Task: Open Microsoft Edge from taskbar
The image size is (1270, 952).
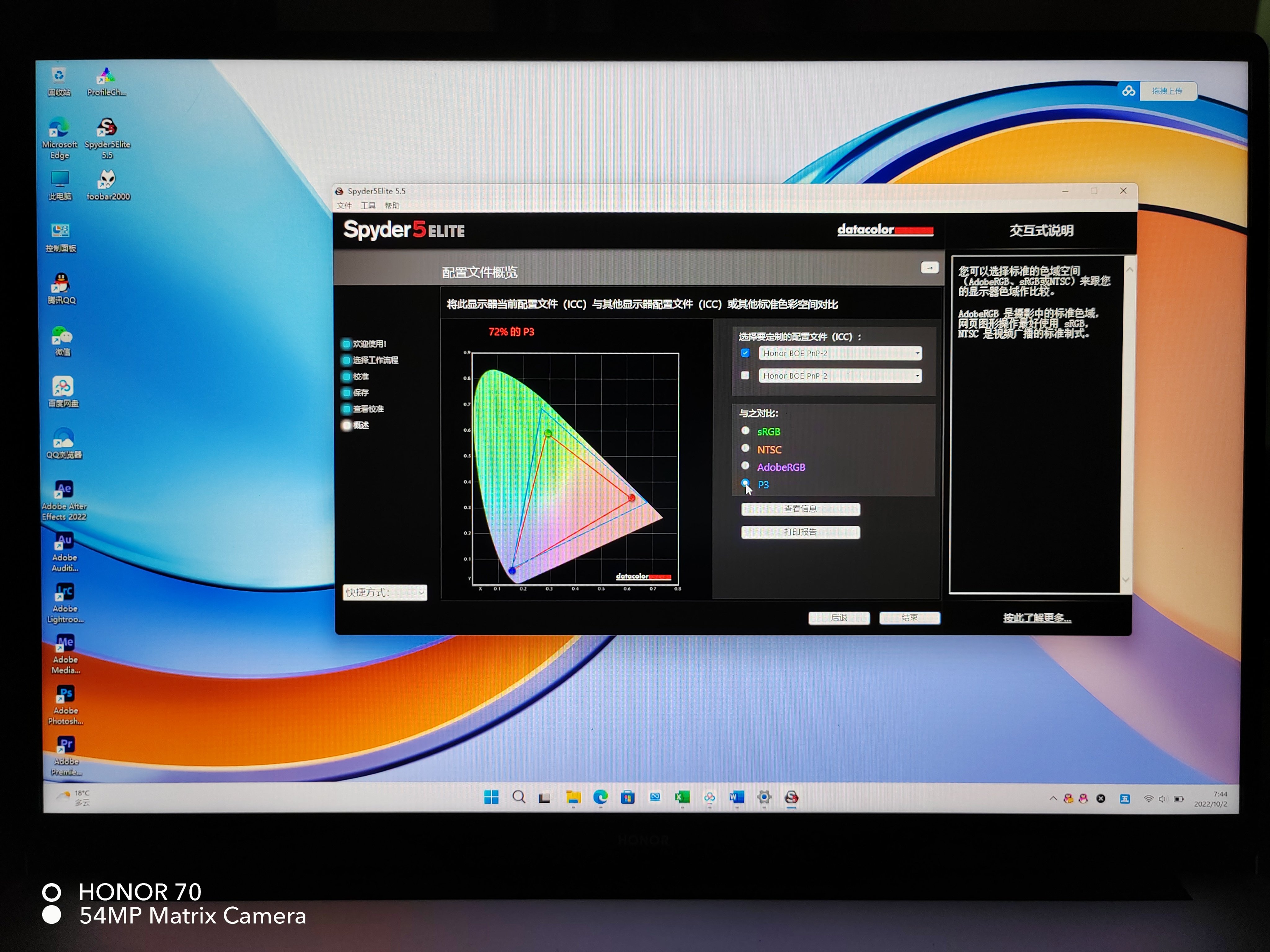Action: tap(601, 797)
